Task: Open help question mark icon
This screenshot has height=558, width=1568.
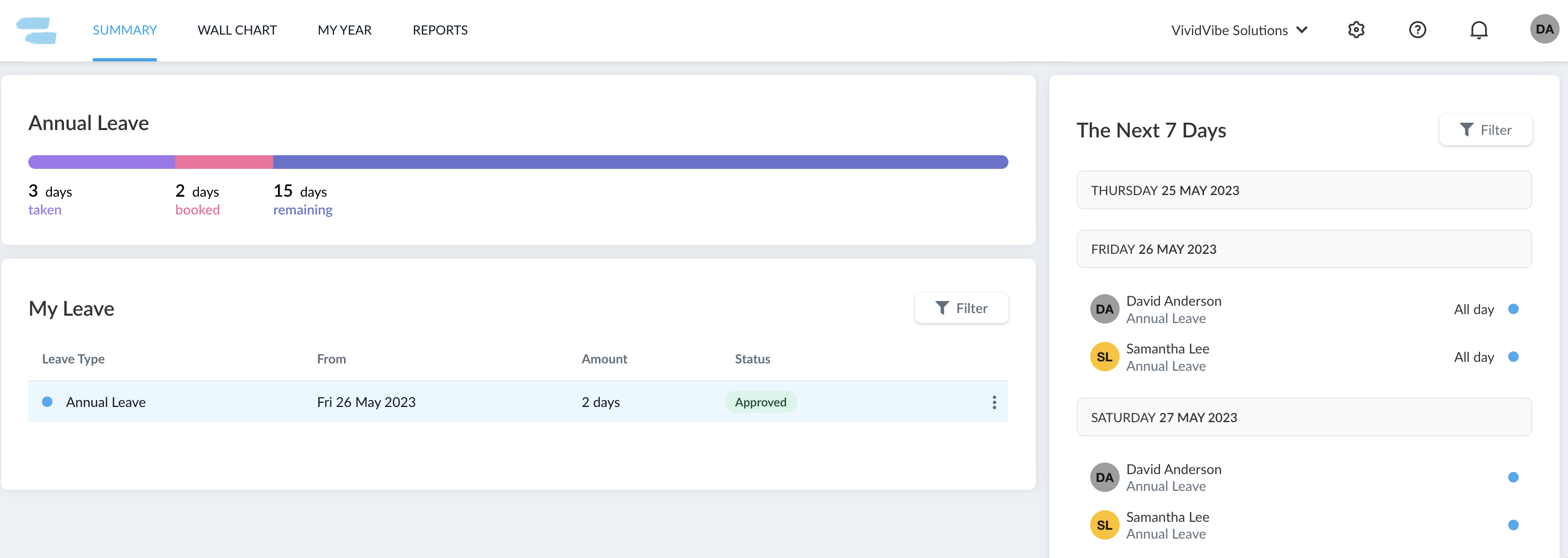Action: pyautogui.click(x=1417, y=30)
